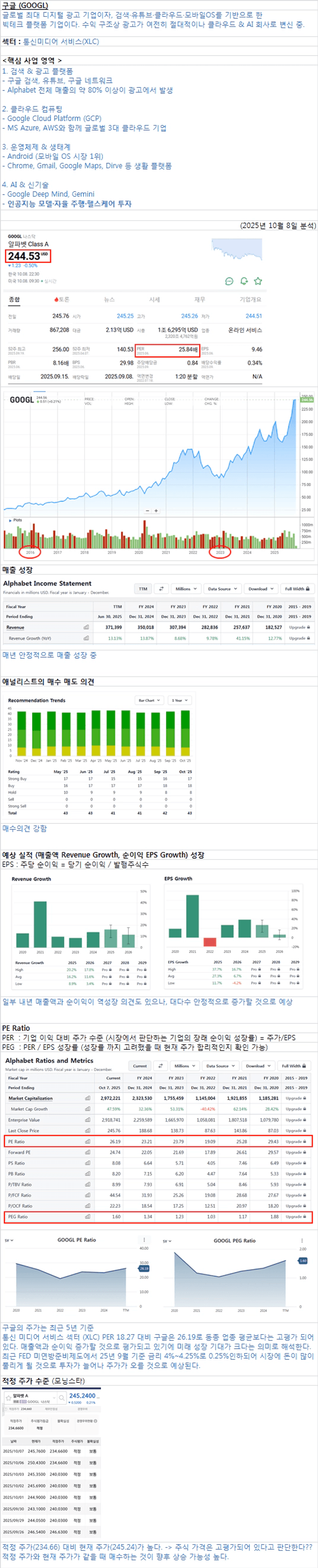Open chart icon in Forward PE row
Image resolution: width=318 pixels, height=1568 pixels.
(x=88, y=1152)
